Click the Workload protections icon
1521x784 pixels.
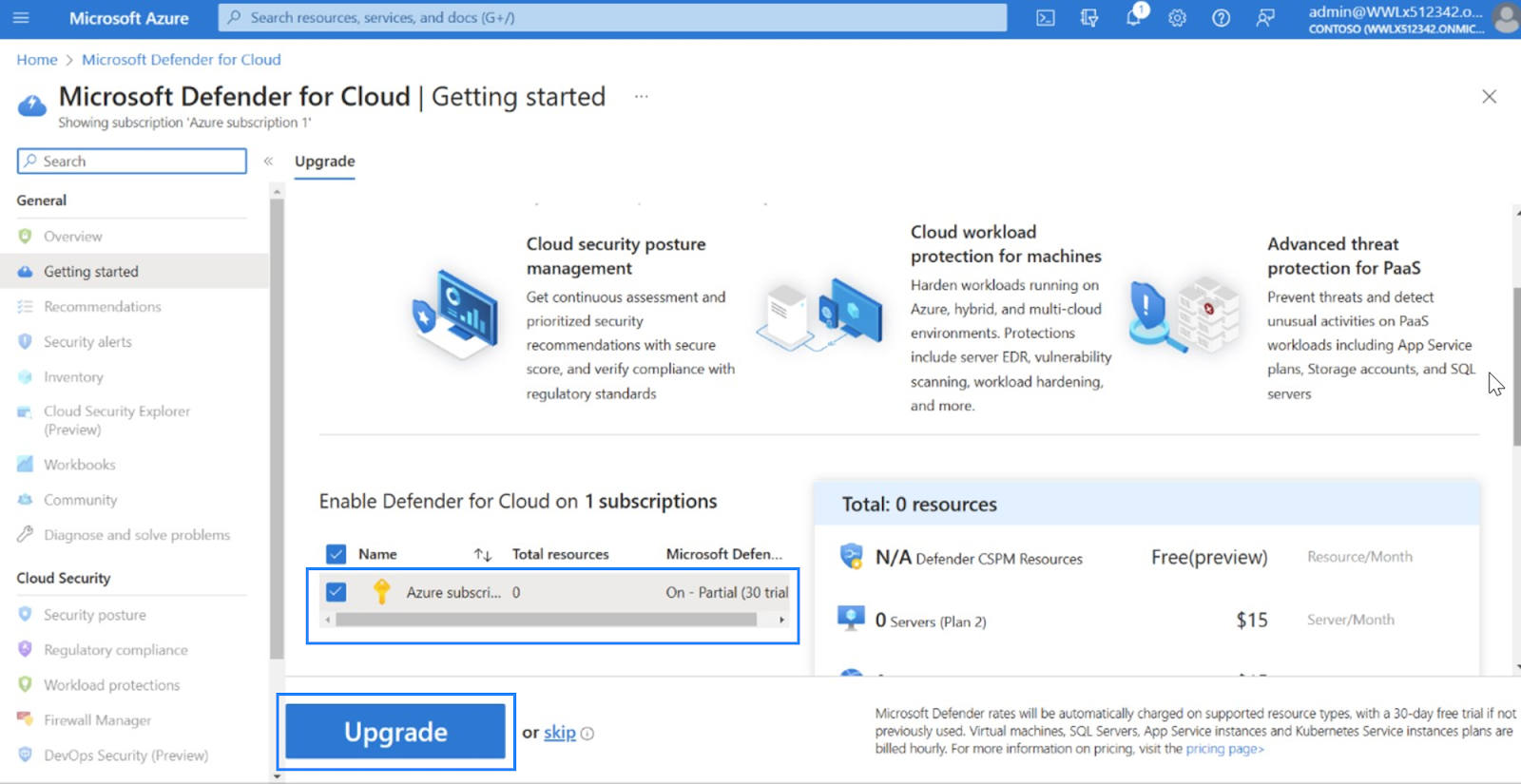(25, 684)
